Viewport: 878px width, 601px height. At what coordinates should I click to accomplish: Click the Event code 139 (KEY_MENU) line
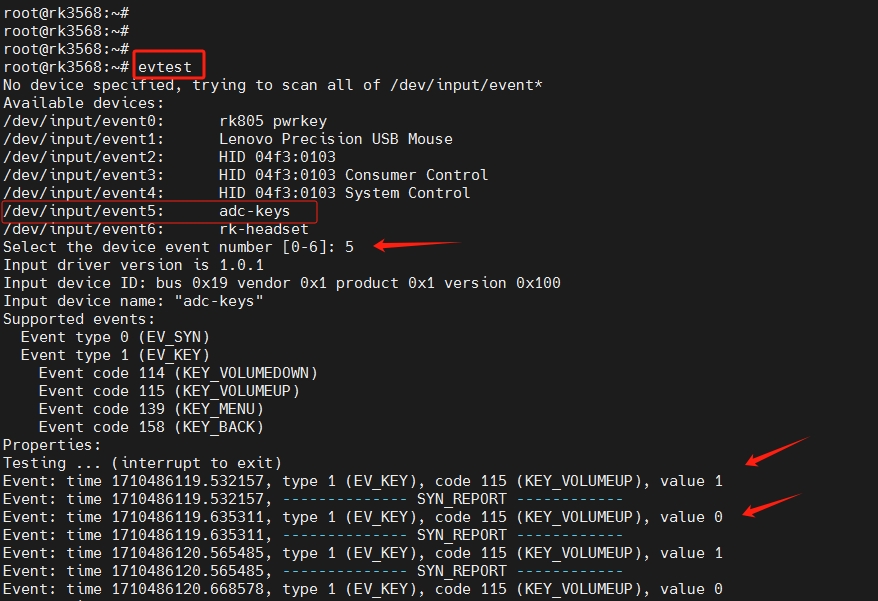click(151, 409)
